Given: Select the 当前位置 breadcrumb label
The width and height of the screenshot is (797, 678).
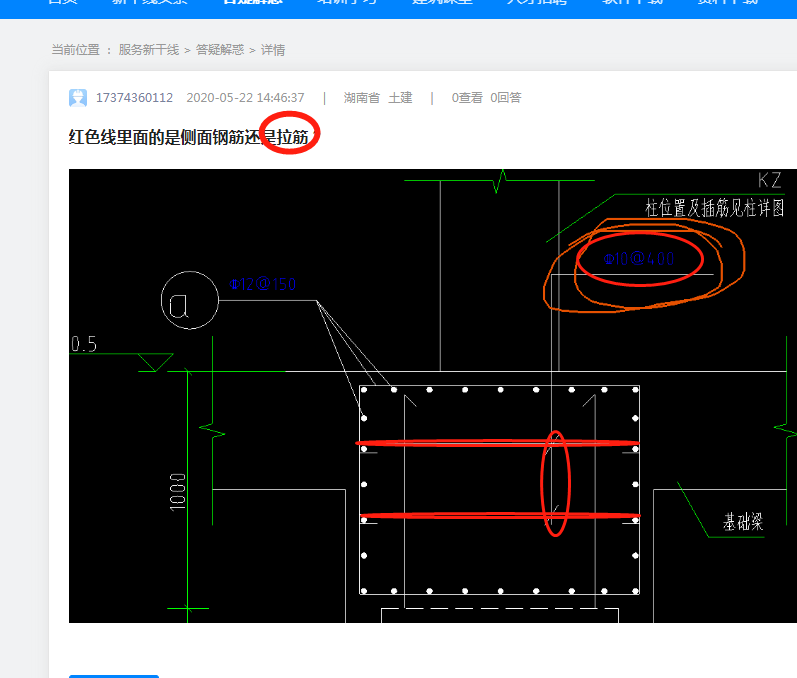Looking at the screenshot, I should pyautogui.click(x=76, y=50).
